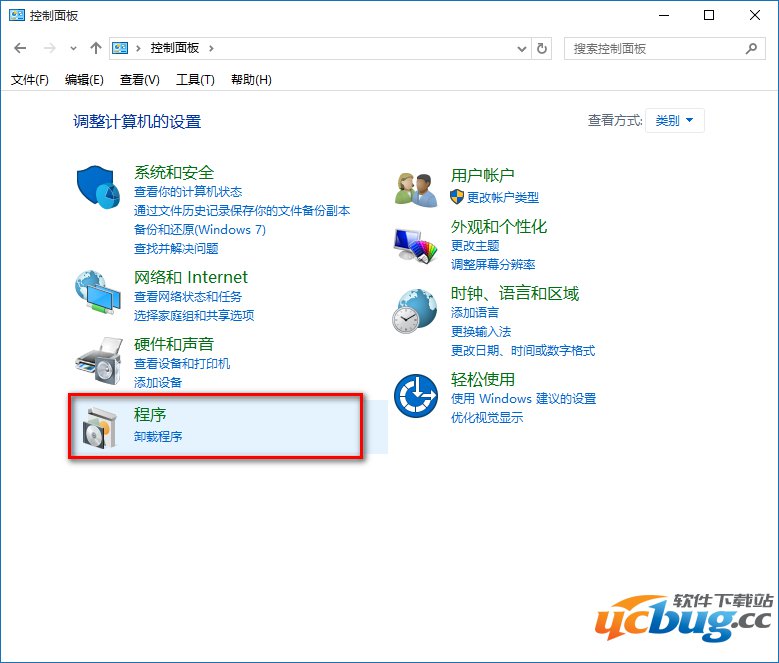Click the Ease of Access icon
This screenshot has height=663, width=779.
point(416,396)
